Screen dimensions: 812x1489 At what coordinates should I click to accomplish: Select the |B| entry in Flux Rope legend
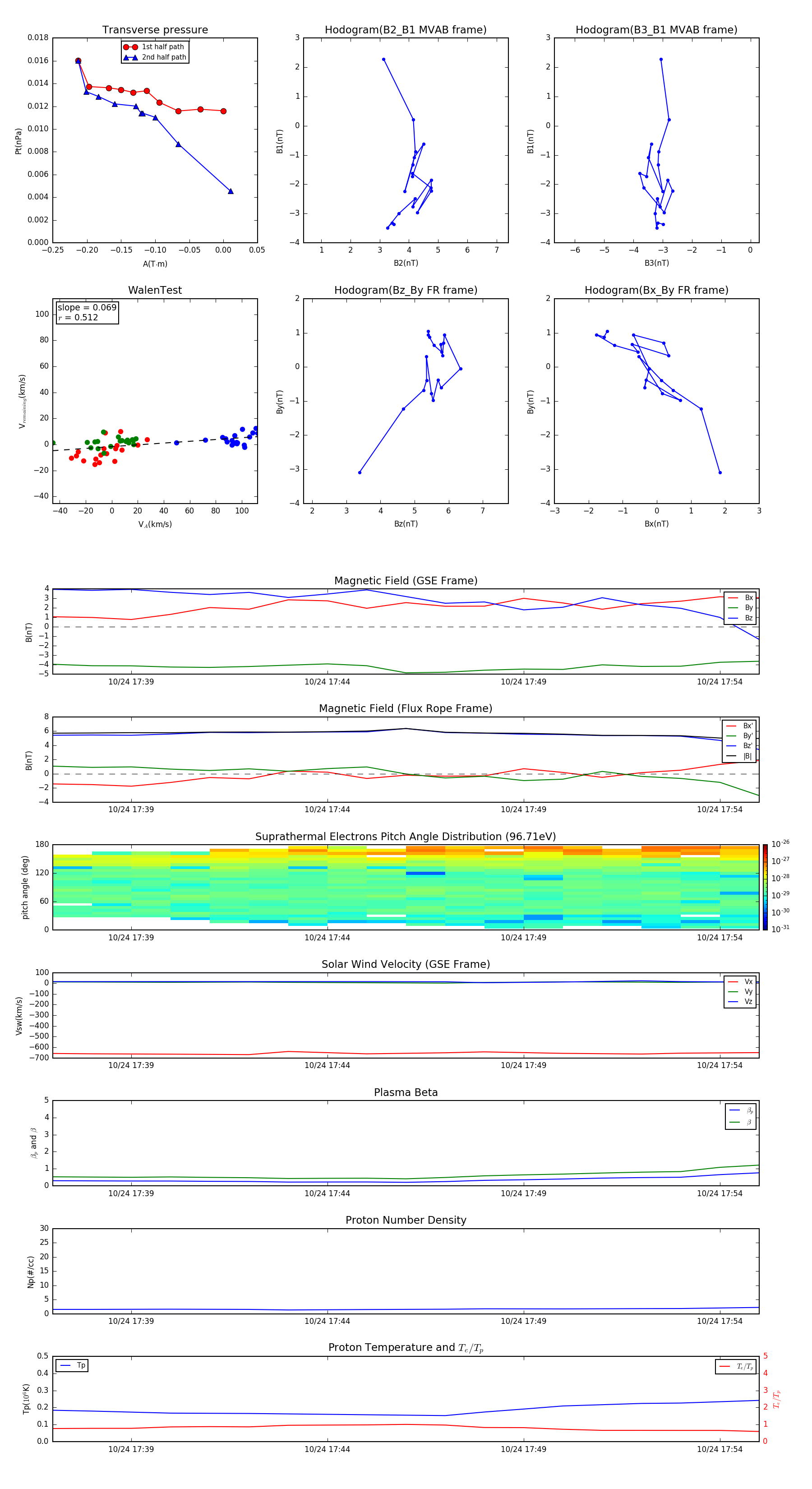coord(739,756)
